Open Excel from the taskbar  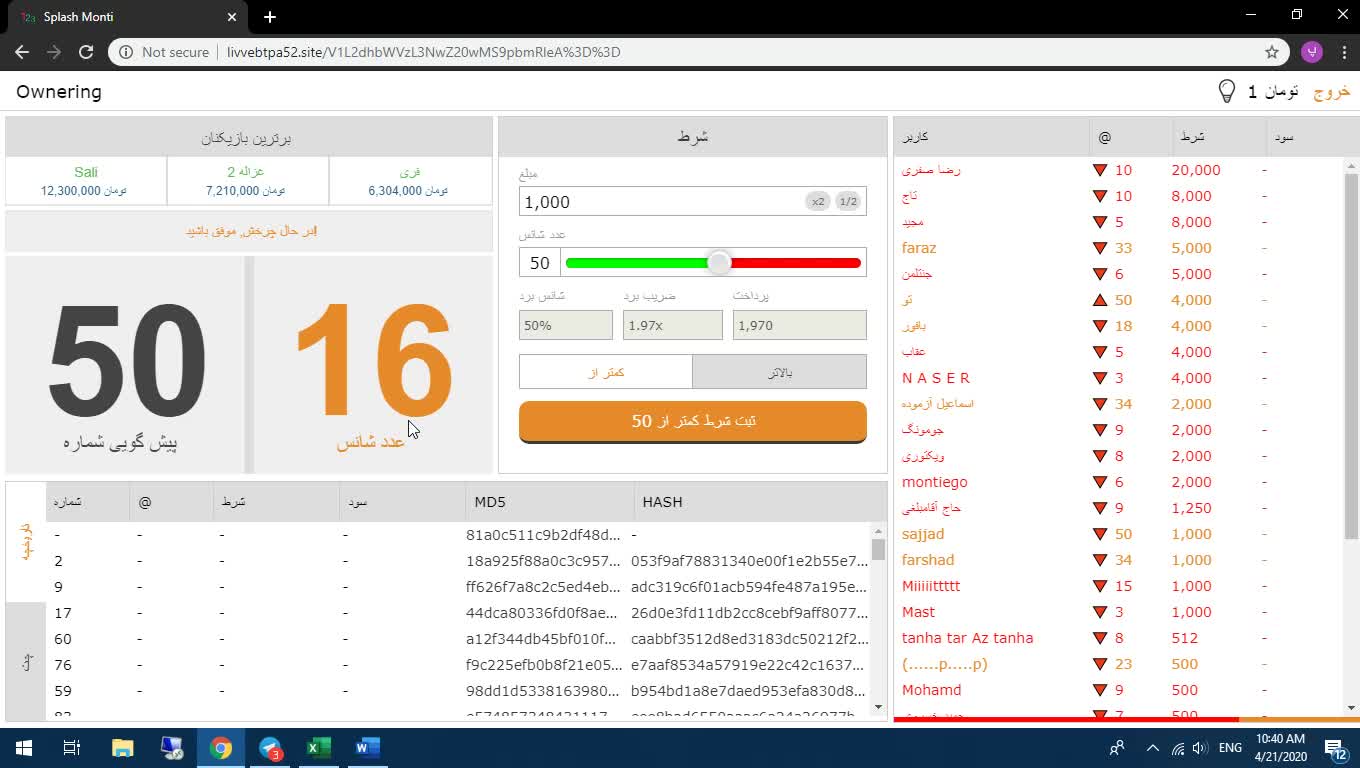[x=319, y=748]
